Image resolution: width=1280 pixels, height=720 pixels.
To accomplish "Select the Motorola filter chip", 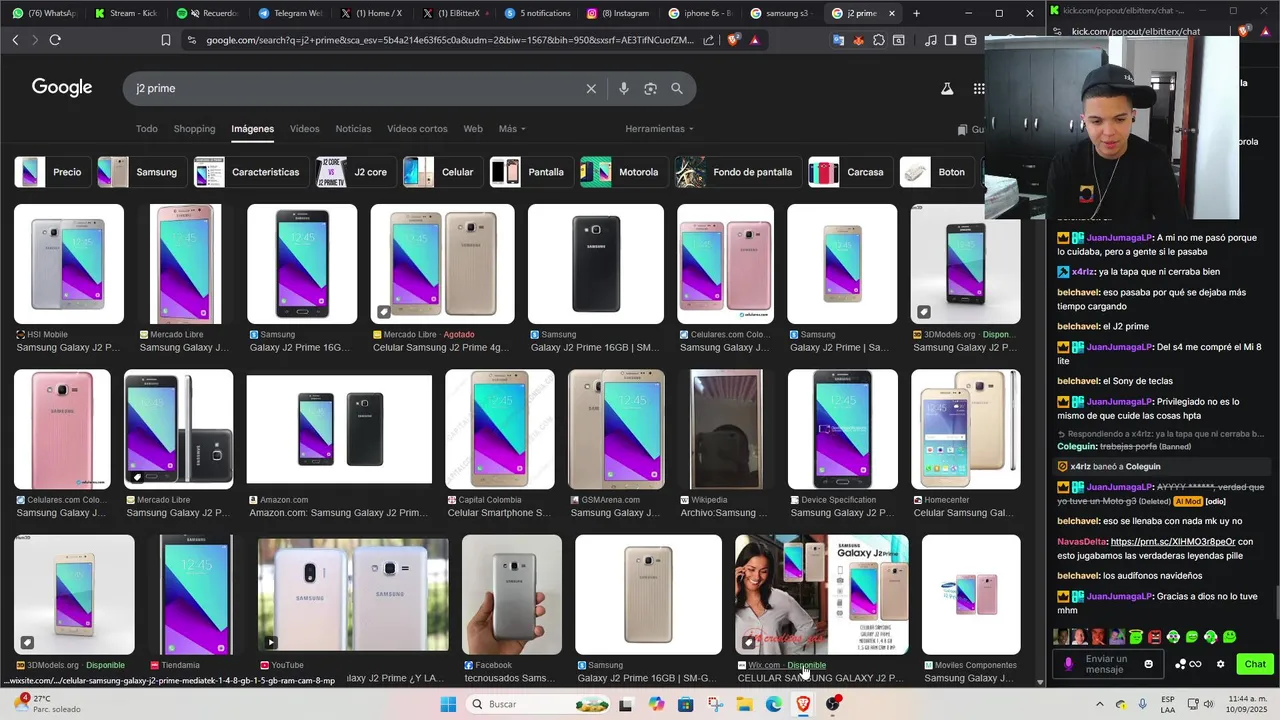I will tap(623, 172).
